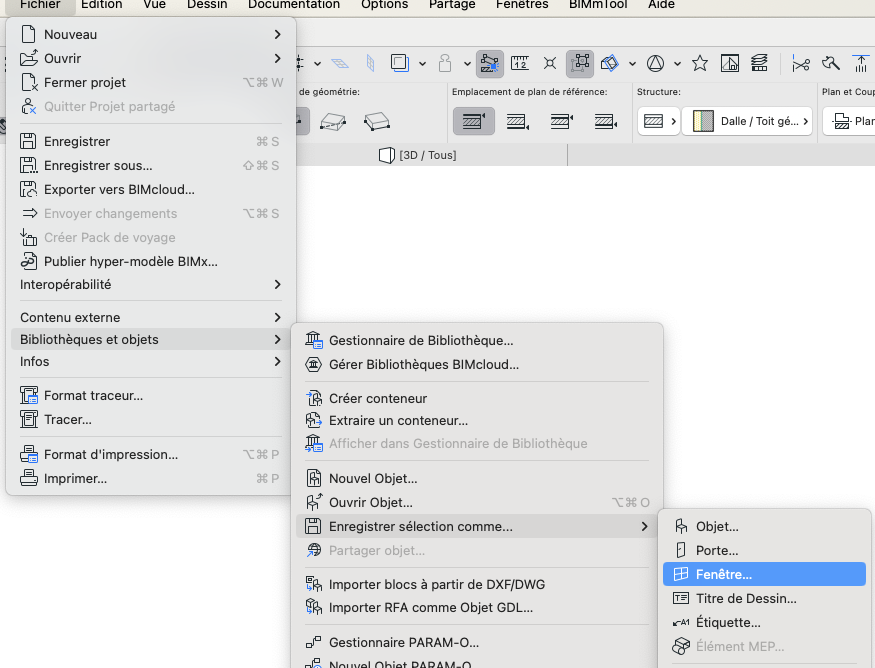Toggle the highlighted snap guides toolbar button
Image resolution: width=875 pixels, height=668 pixels.
(x=490, y=63)
